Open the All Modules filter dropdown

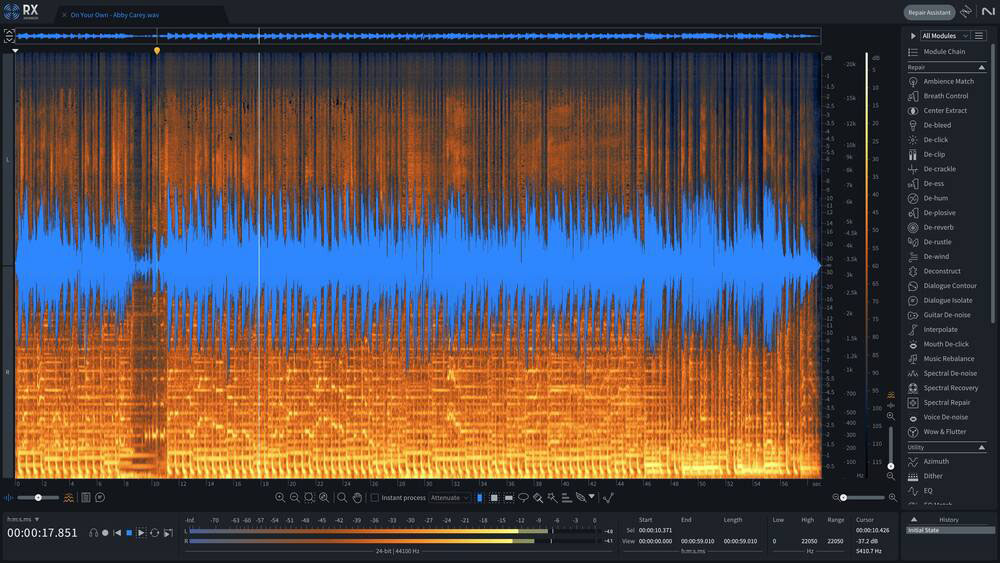[x=944, y=35]
